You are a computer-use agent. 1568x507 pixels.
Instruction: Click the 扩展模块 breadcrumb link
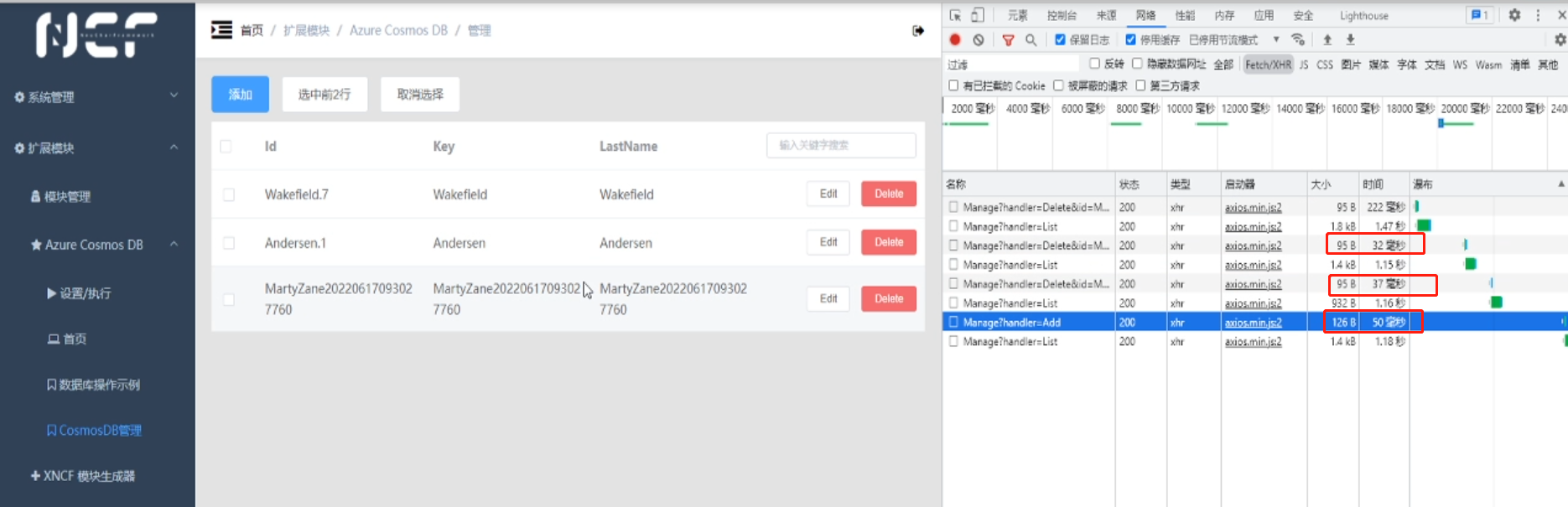point(306,30)
